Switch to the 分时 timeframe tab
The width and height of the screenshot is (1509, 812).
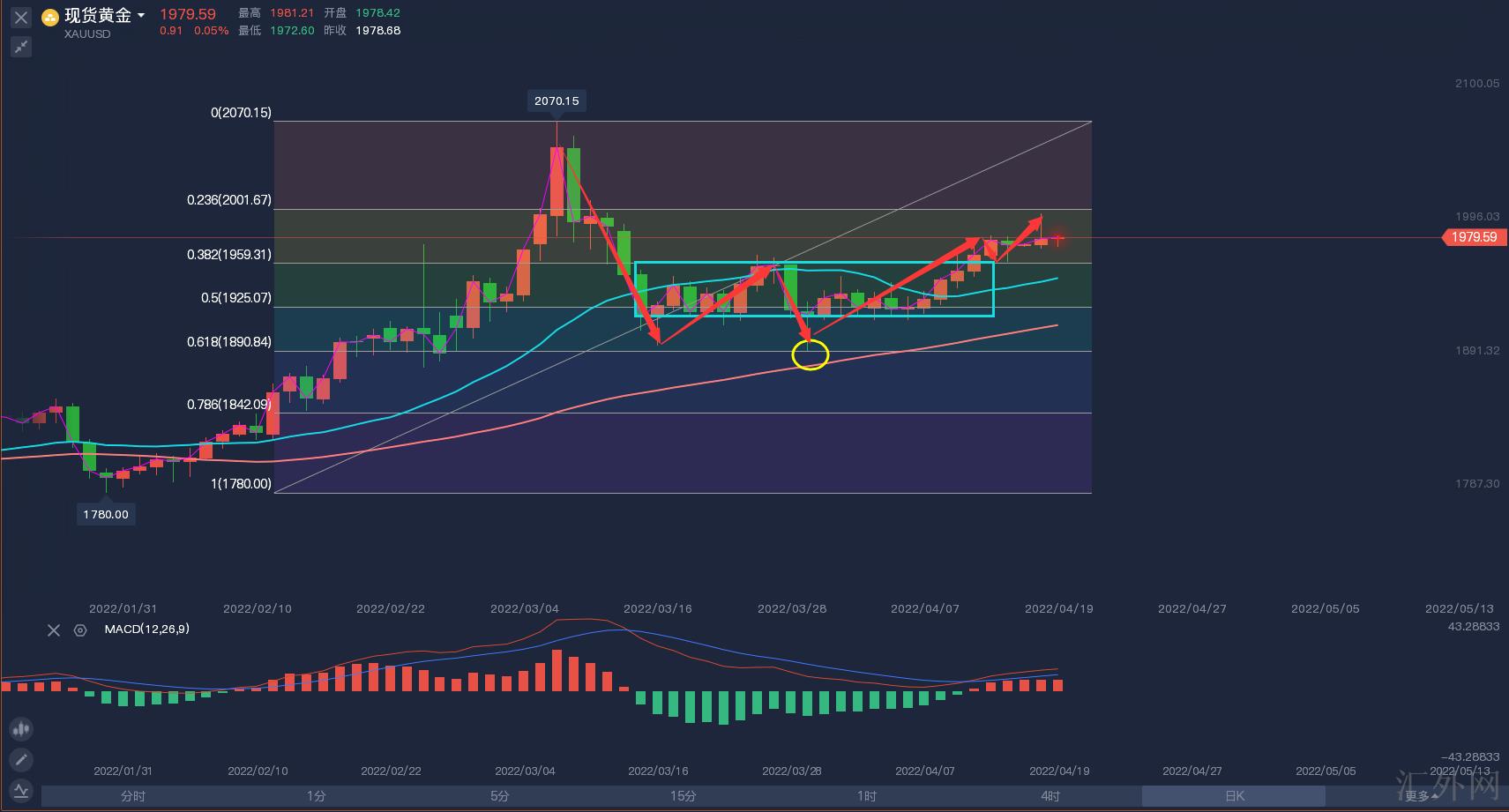click(x=133, y=796)
